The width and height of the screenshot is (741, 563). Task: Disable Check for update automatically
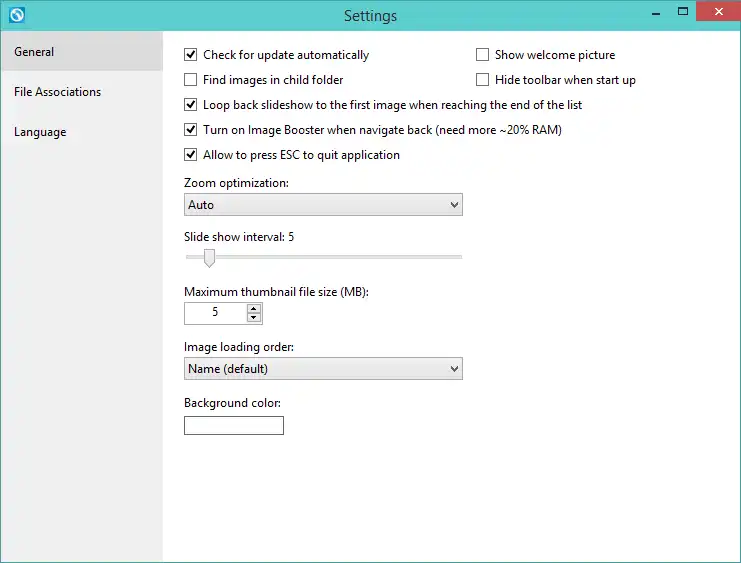click(x=191, y=55)
